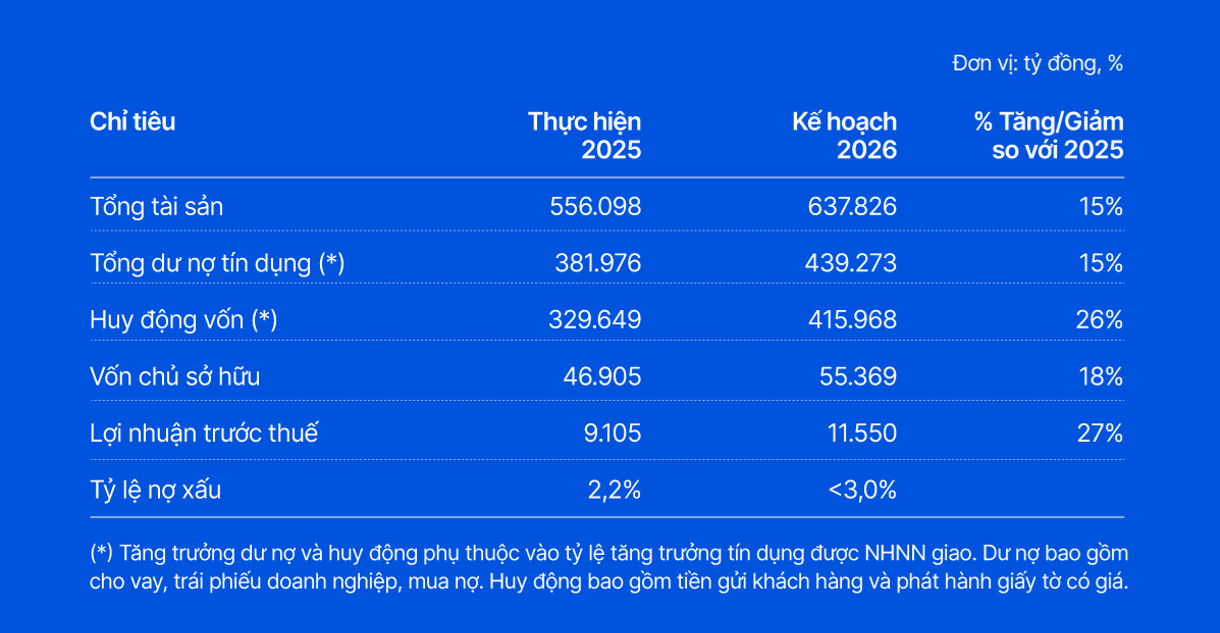Click the "Lợi nhuận trước thuế" row label
This screenshot has width=1220, height=633.
point(204,433)
